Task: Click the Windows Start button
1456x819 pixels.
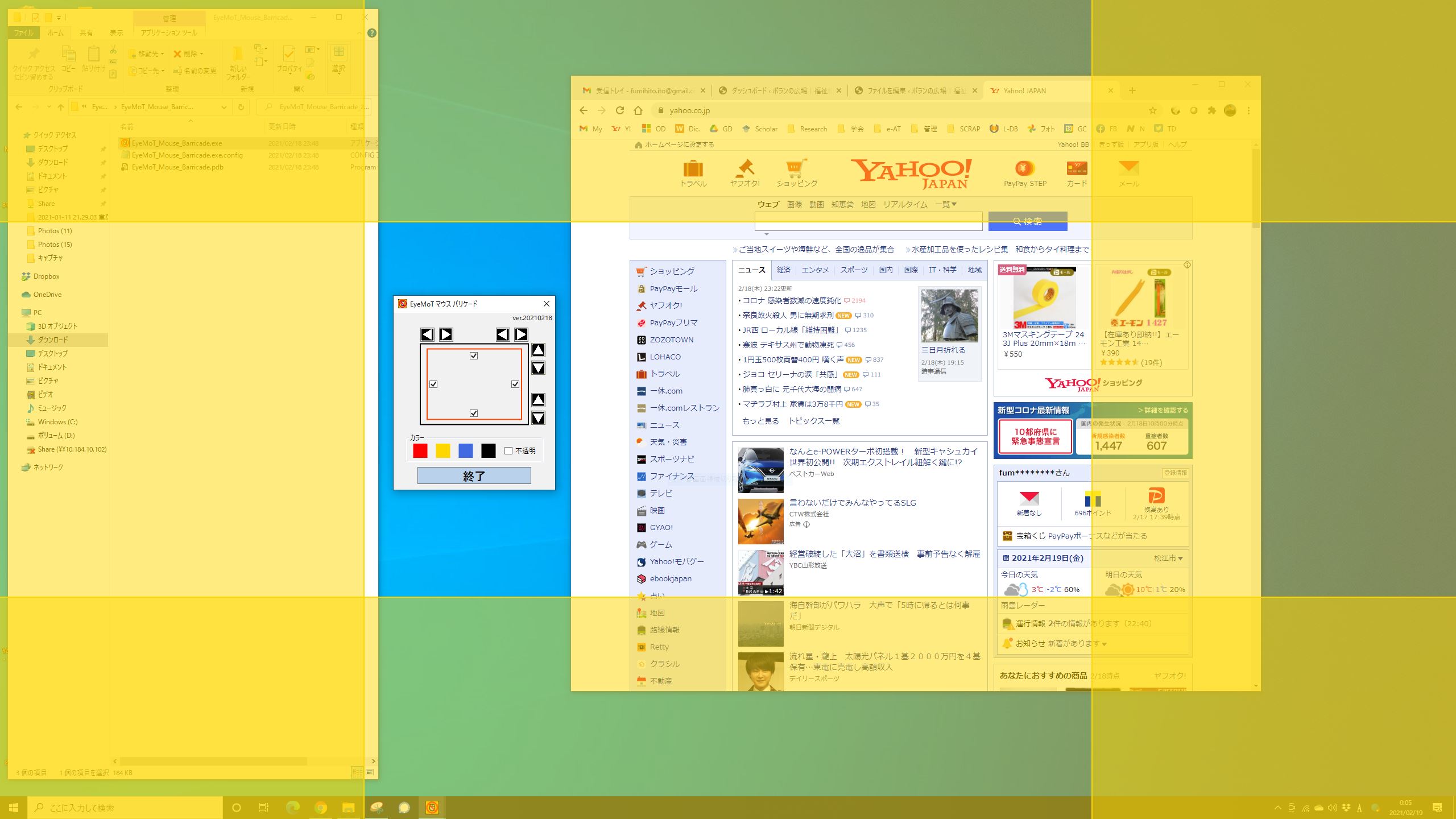Action: point(14,808)
